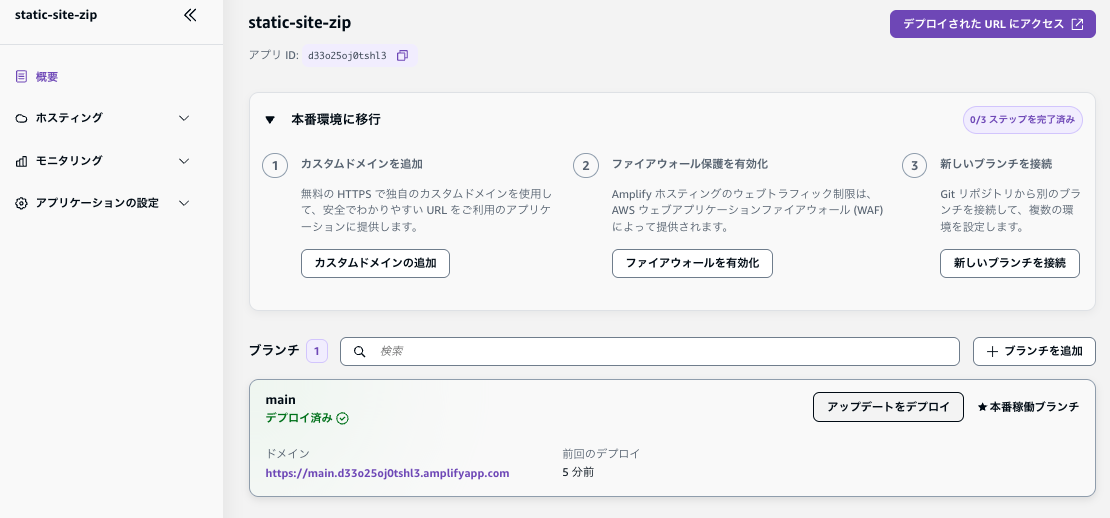Viewport: 1110px width, 518px height.
Task: Expand the モニタリング menu chevron
Action: 184,161
